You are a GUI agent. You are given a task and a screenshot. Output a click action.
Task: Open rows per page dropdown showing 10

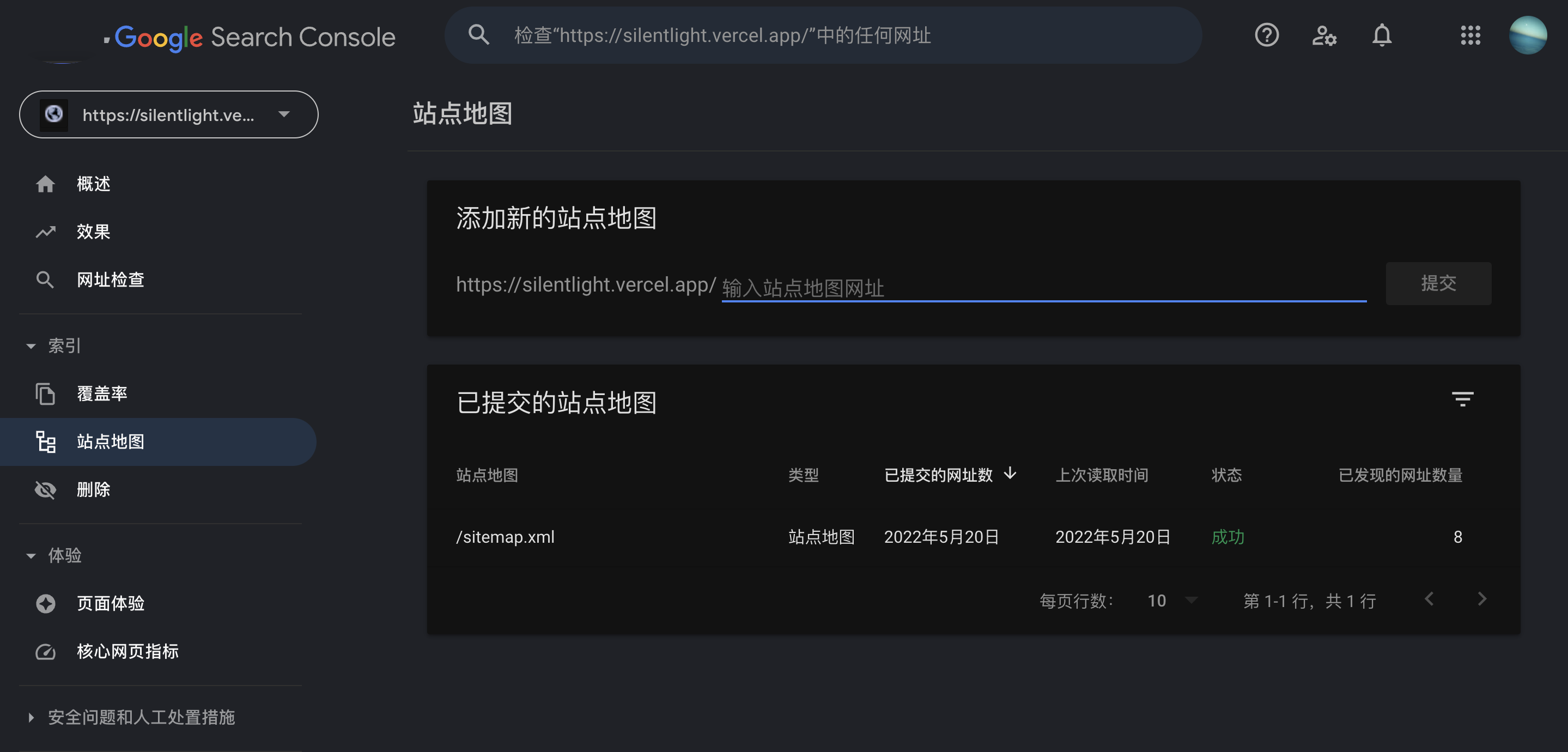pyautogui.click(x=1172, y=601)
